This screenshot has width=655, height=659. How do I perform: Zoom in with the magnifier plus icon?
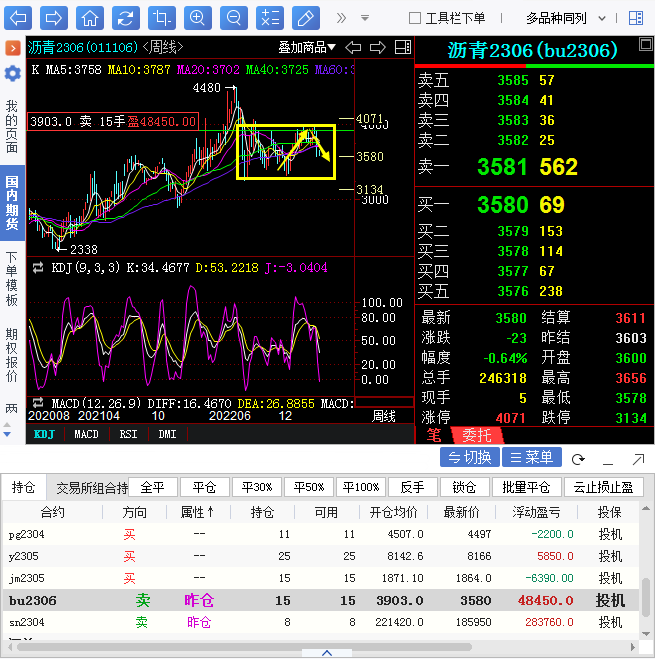coord(198,18)
